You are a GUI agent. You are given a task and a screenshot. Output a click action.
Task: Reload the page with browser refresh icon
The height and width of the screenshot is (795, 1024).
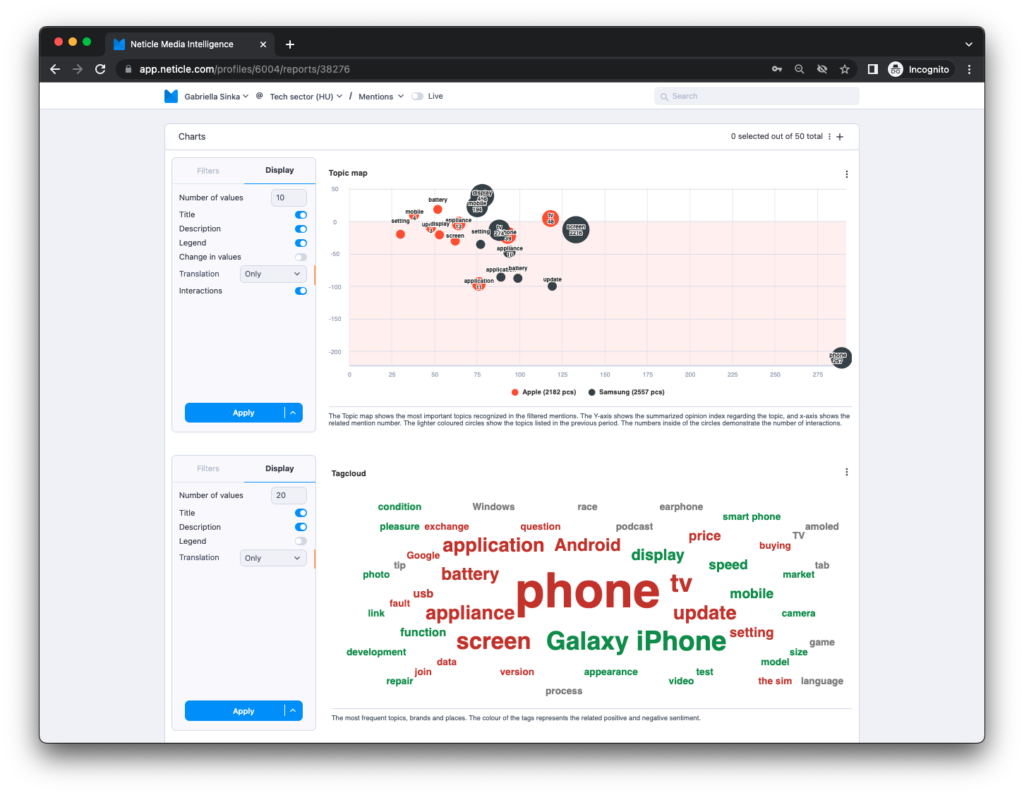click(x=100, y=69)
